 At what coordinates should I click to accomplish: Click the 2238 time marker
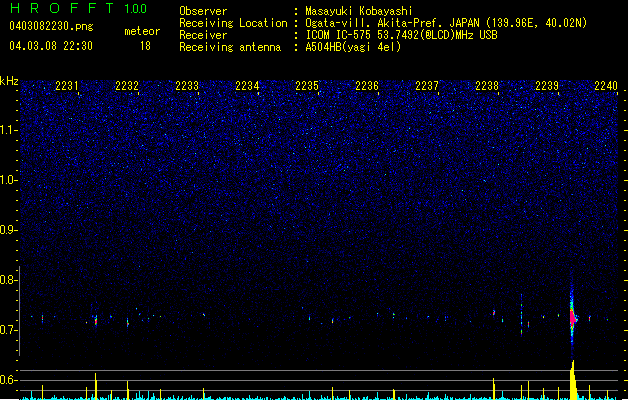487,86
